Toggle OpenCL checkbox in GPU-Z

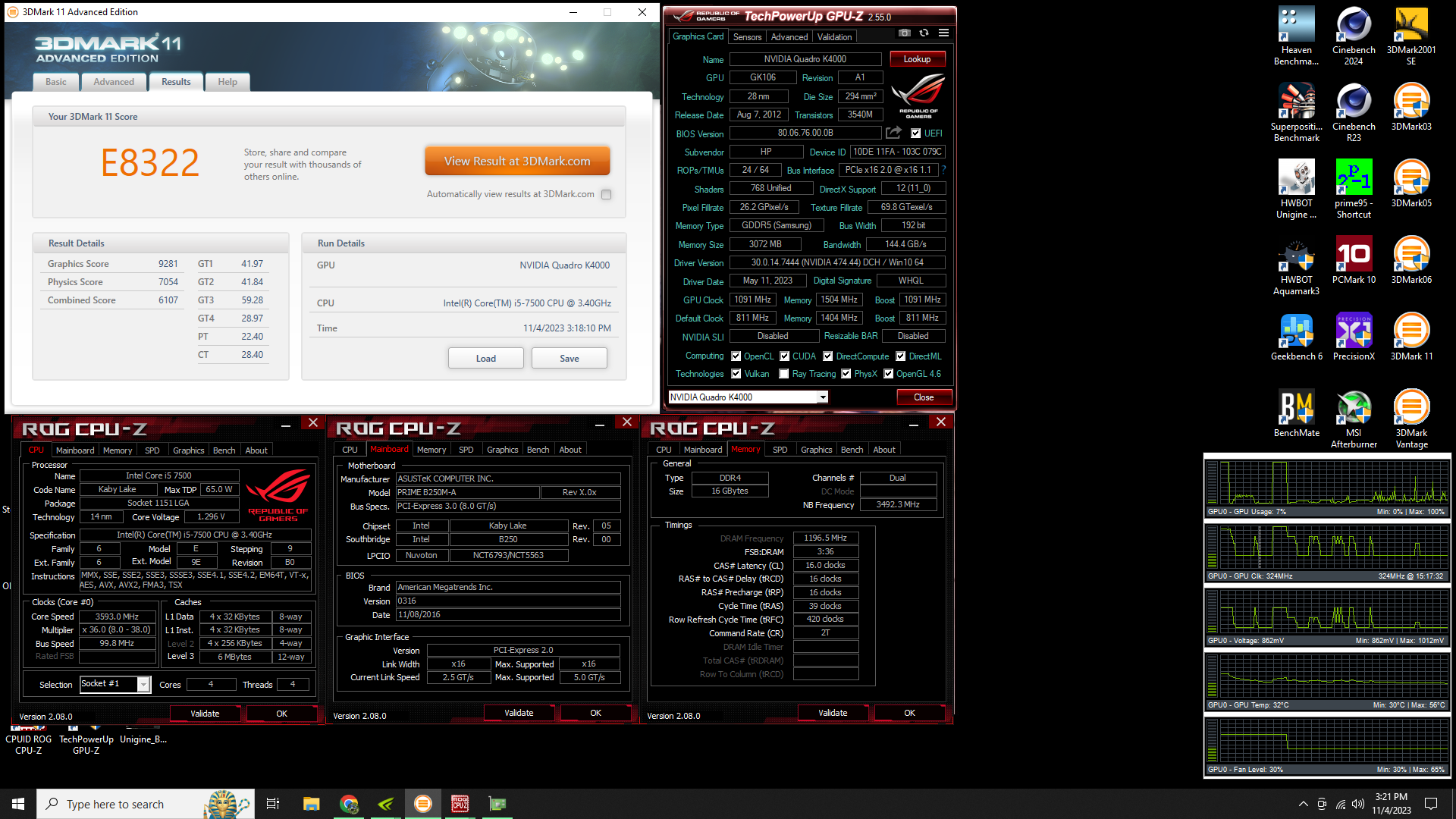[x=736, y=356]
